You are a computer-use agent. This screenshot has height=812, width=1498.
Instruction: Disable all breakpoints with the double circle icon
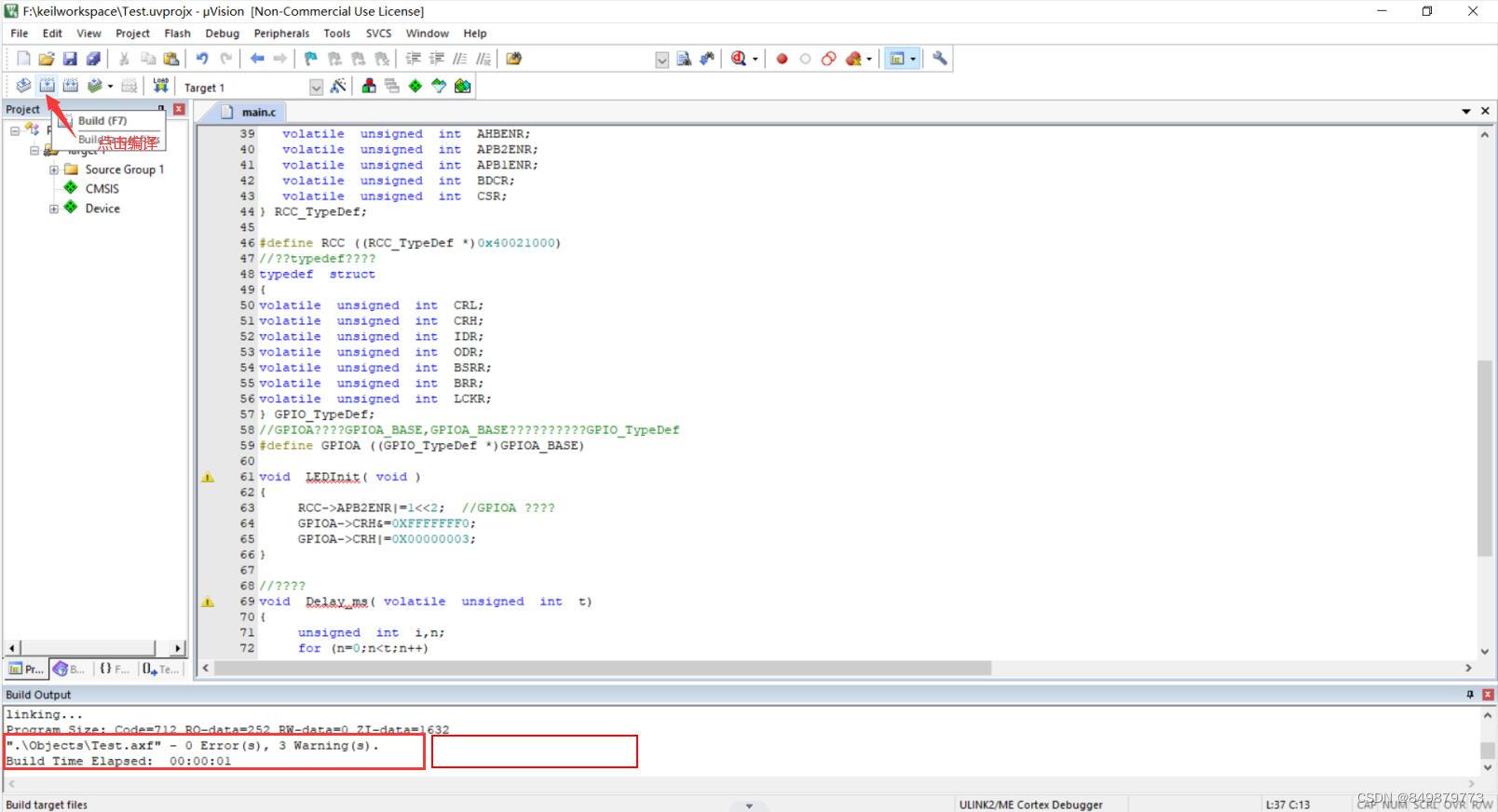click(x=828, y=59)
